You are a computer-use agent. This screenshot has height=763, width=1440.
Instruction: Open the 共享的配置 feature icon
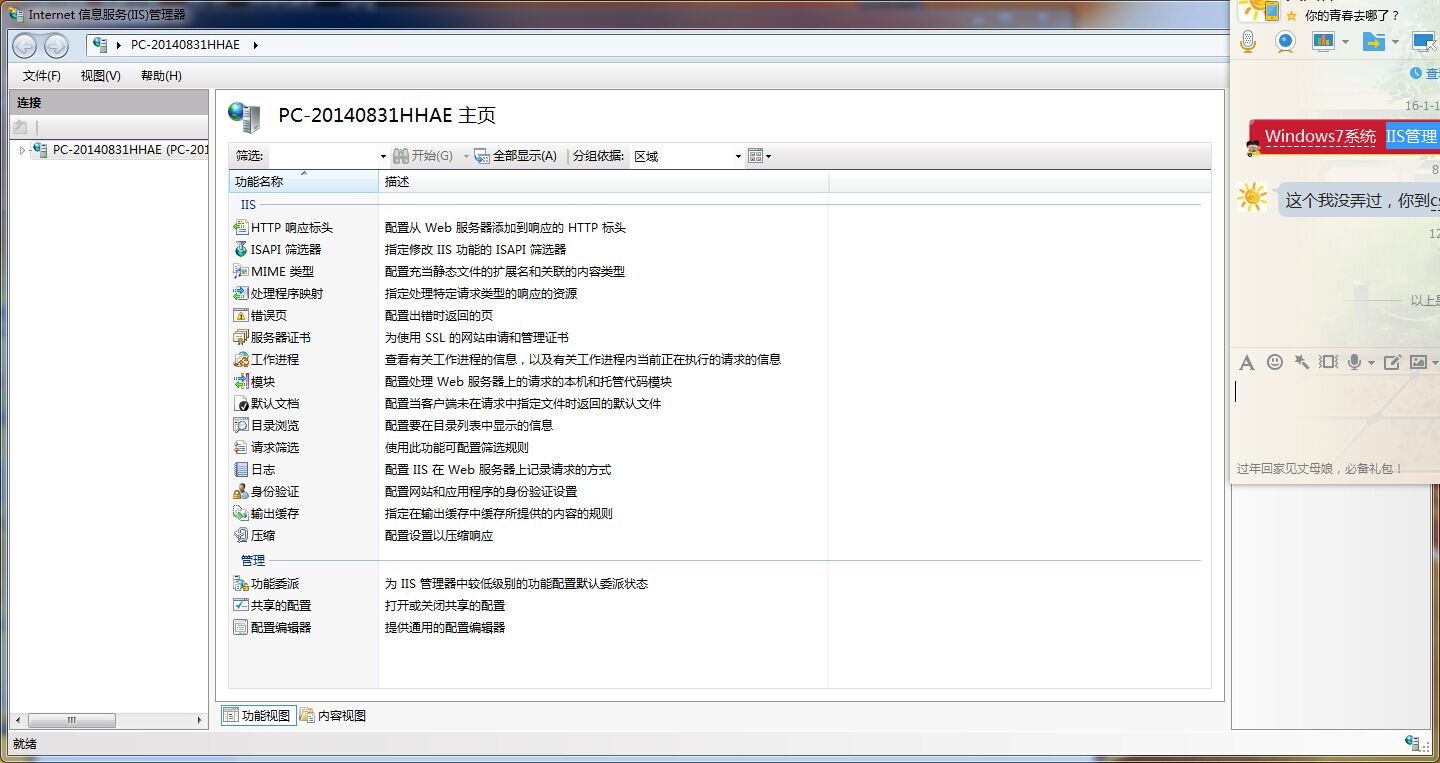coord(240,606)
